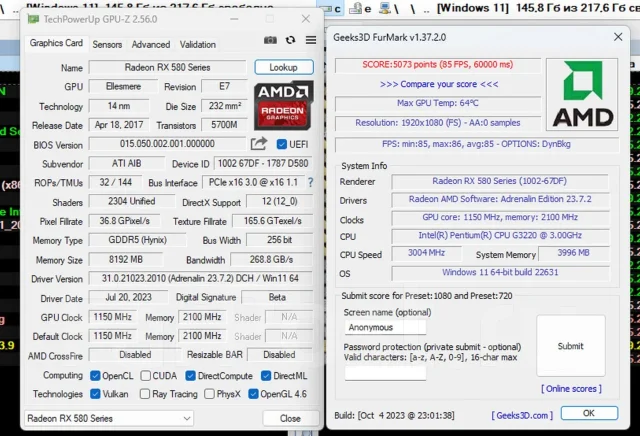Viewport: 640px width, 436px height.
Task: Toggle the Ray Tracing checkbox
Action: (x=144, y=394)
